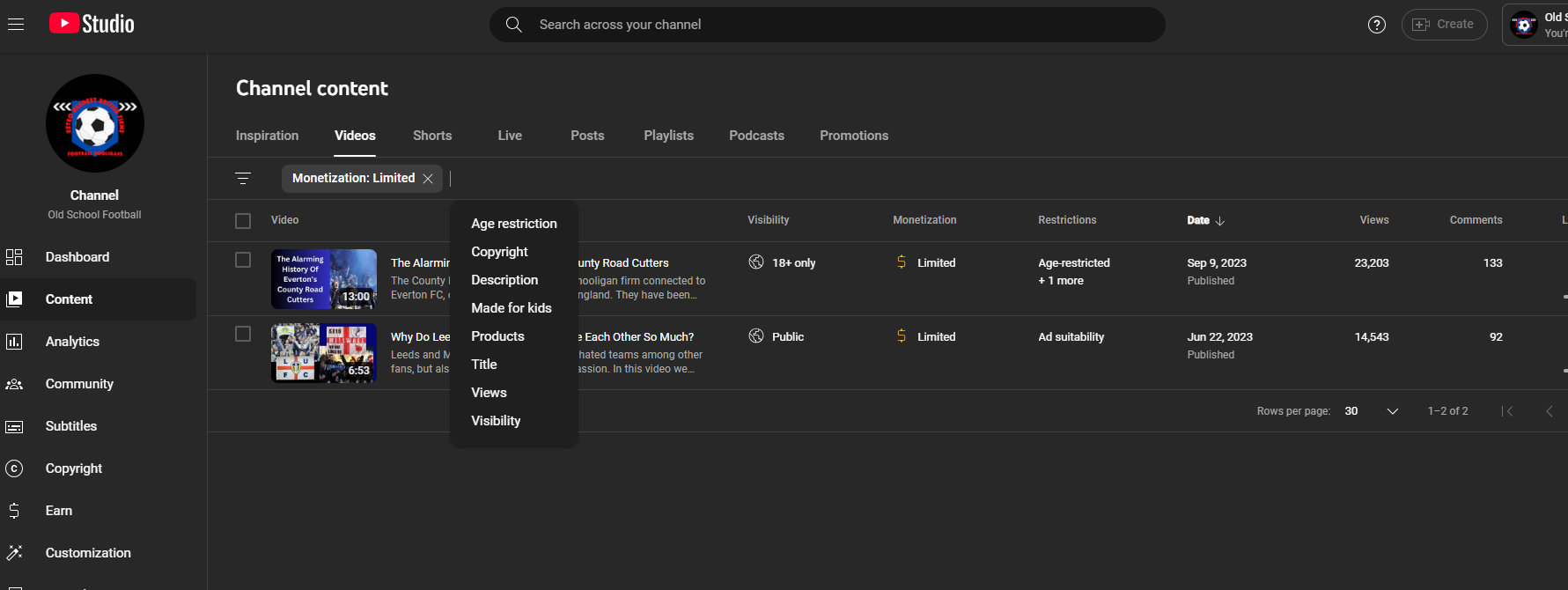Open the hamburger navigation menu
Viewport: 1568px width, 590px height.
16,25
